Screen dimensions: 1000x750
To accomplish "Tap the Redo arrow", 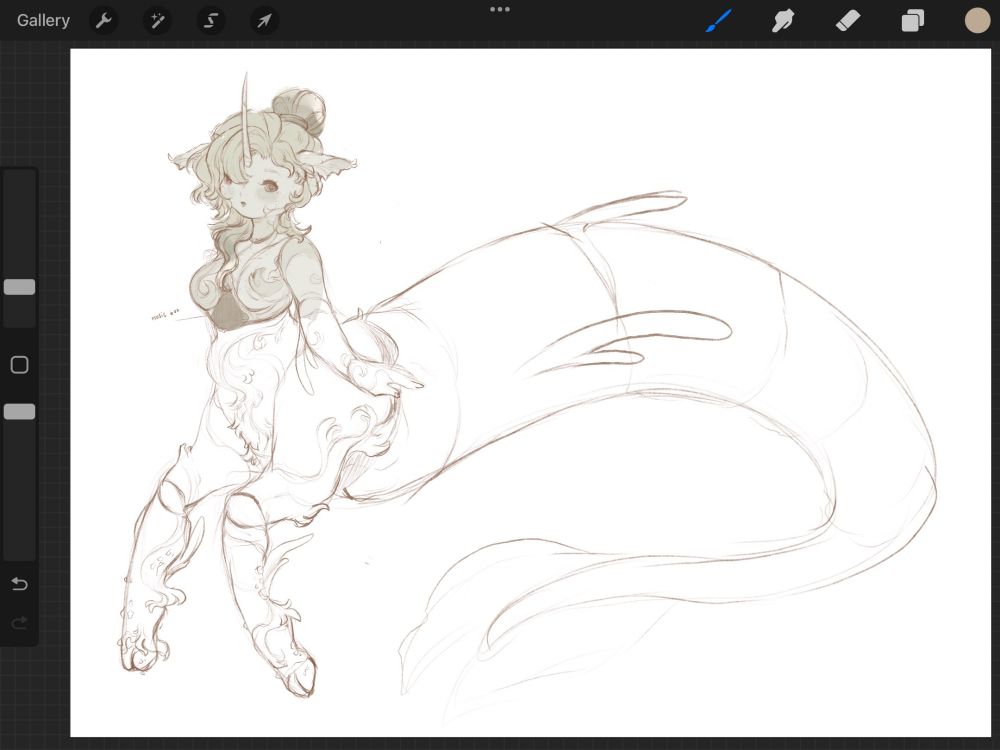I will [18, 623].
